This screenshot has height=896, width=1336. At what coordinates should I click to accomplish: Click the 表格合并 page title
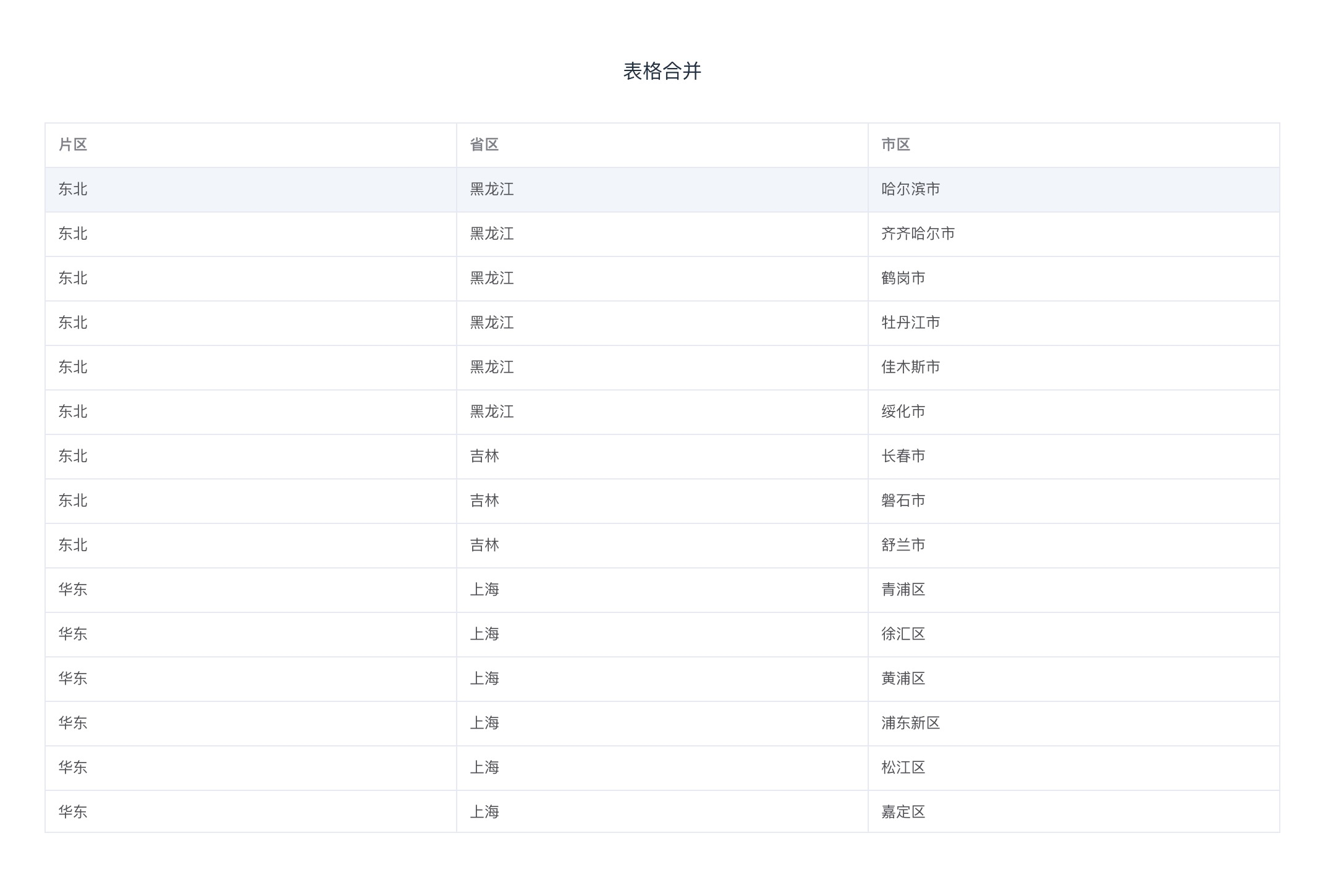coord(662,71)
